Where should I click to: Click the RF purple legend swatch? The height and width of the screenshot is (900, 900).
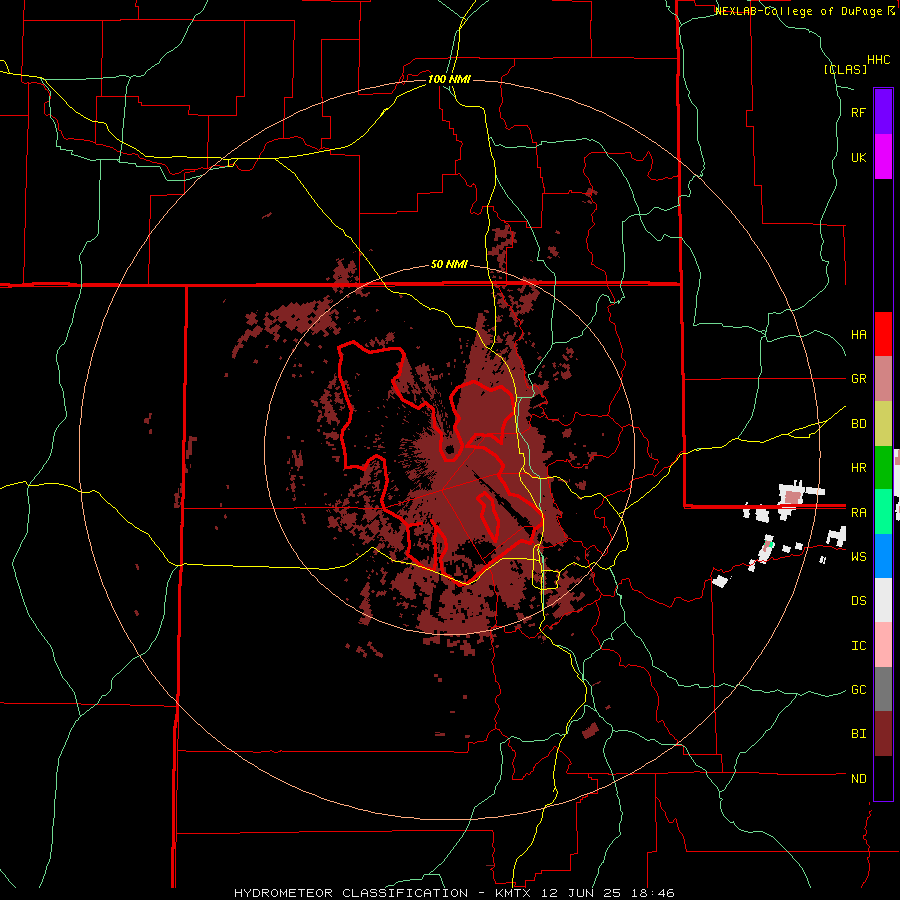coord(883,112)
